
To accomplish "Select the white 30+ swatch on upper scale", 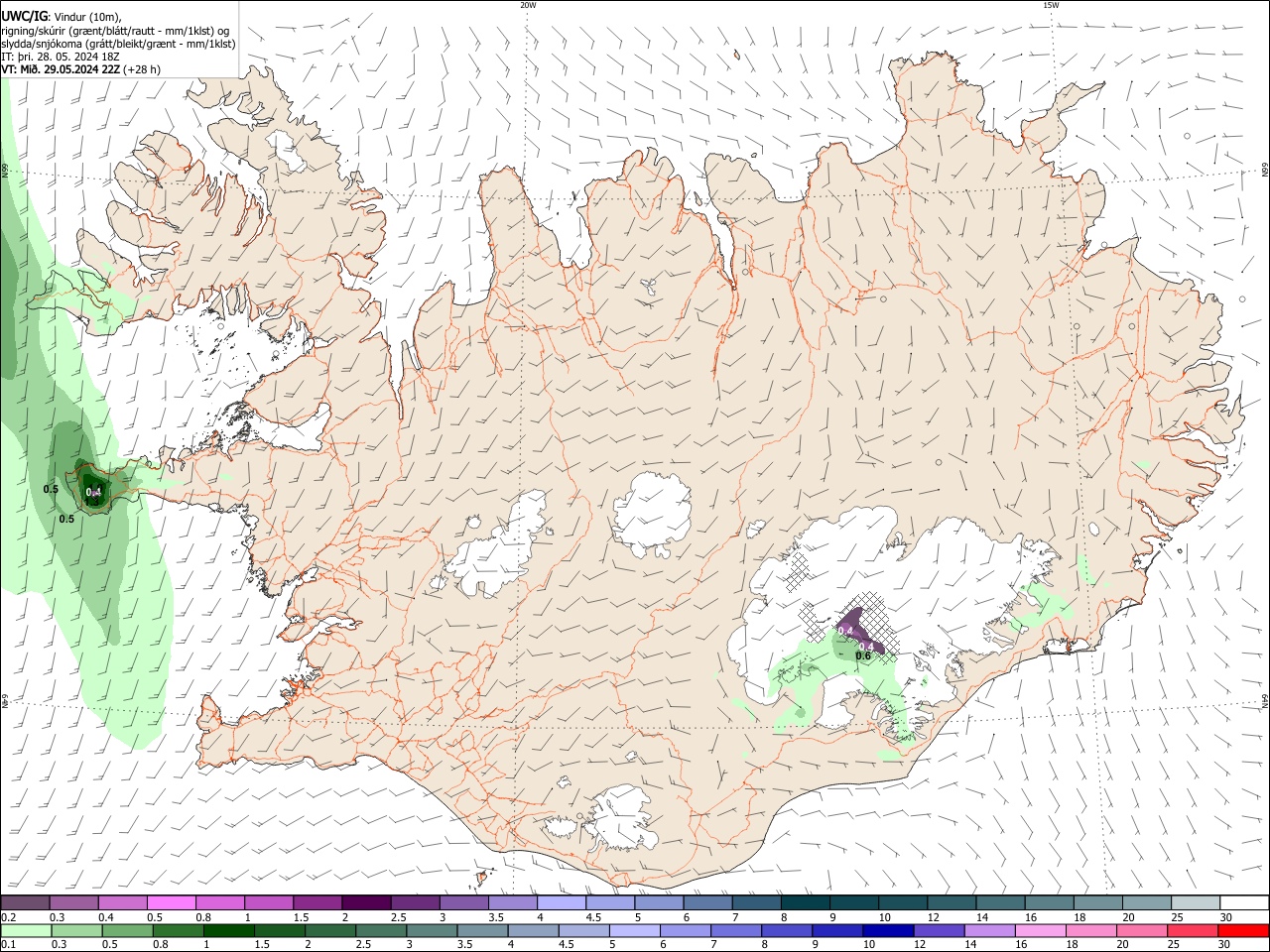I will coord(1245,902).
